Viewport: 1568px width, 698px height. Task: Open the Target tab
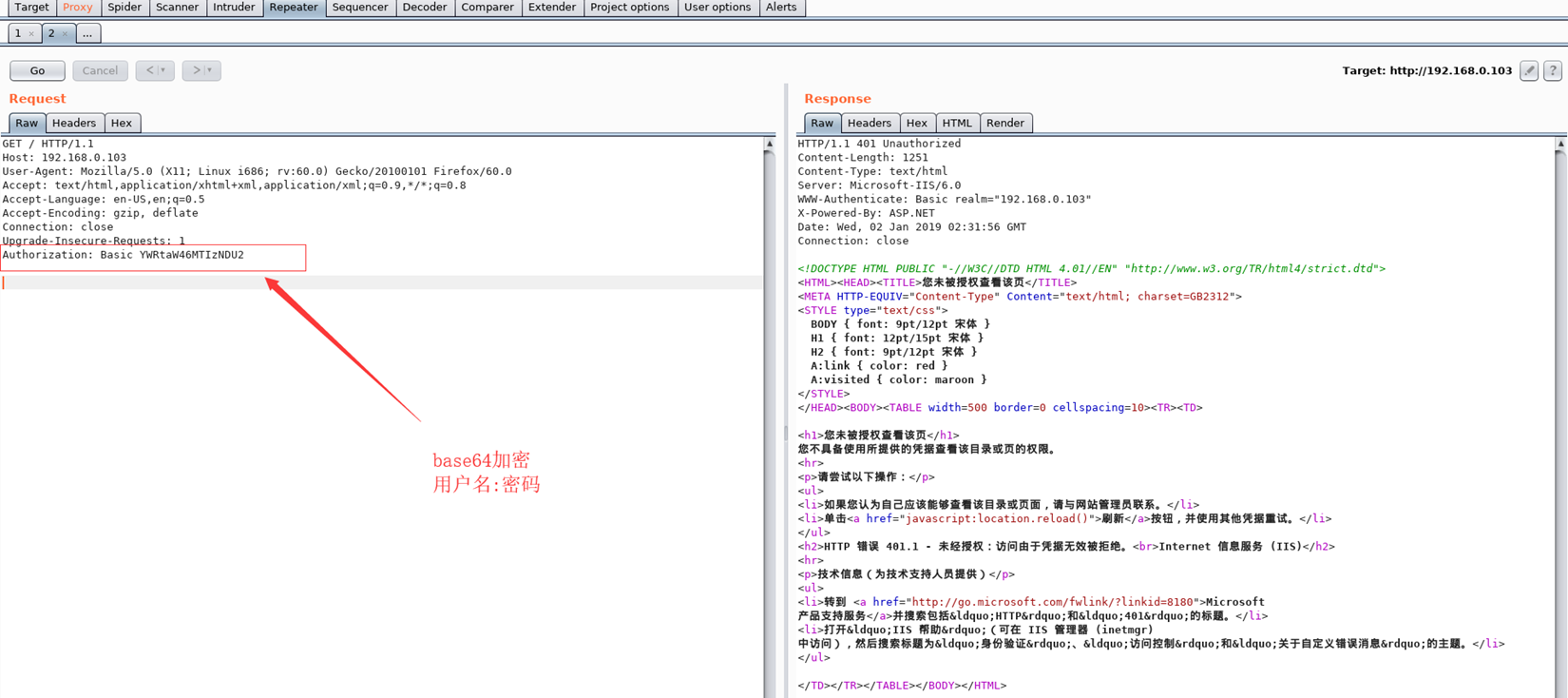tap(31, 8)
